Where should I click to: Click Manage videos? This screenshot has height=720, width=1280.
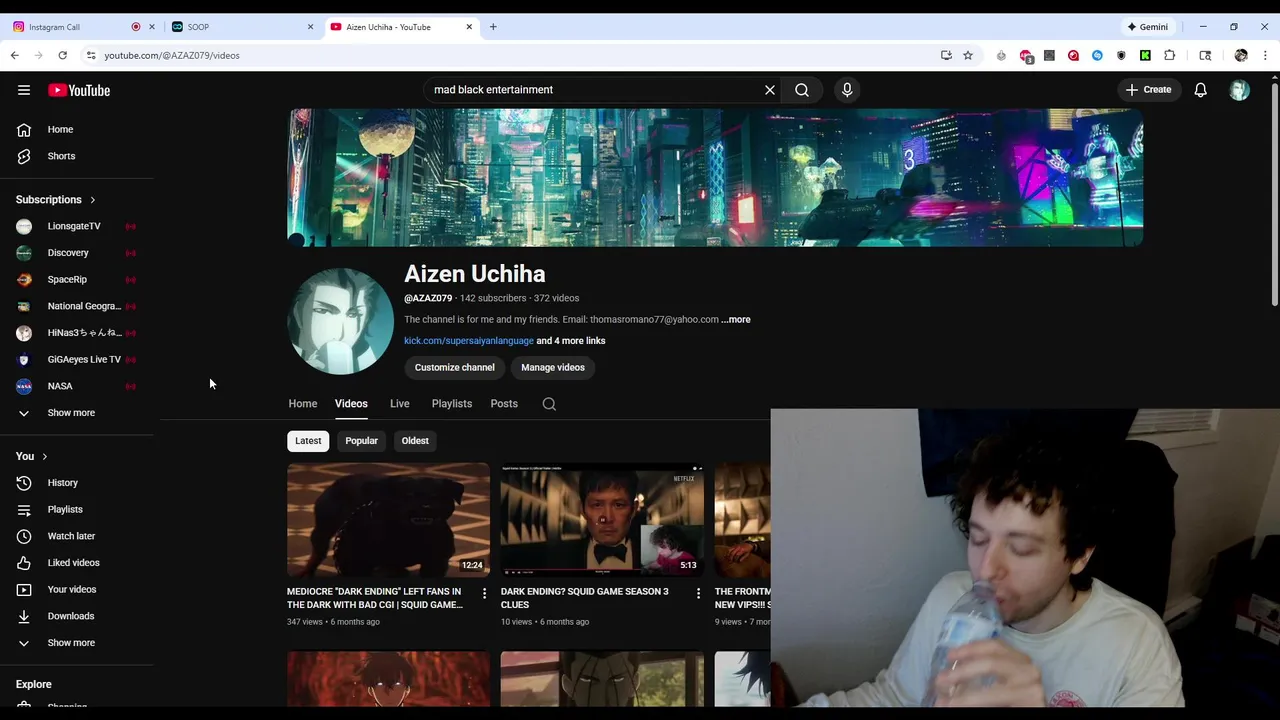553,368
